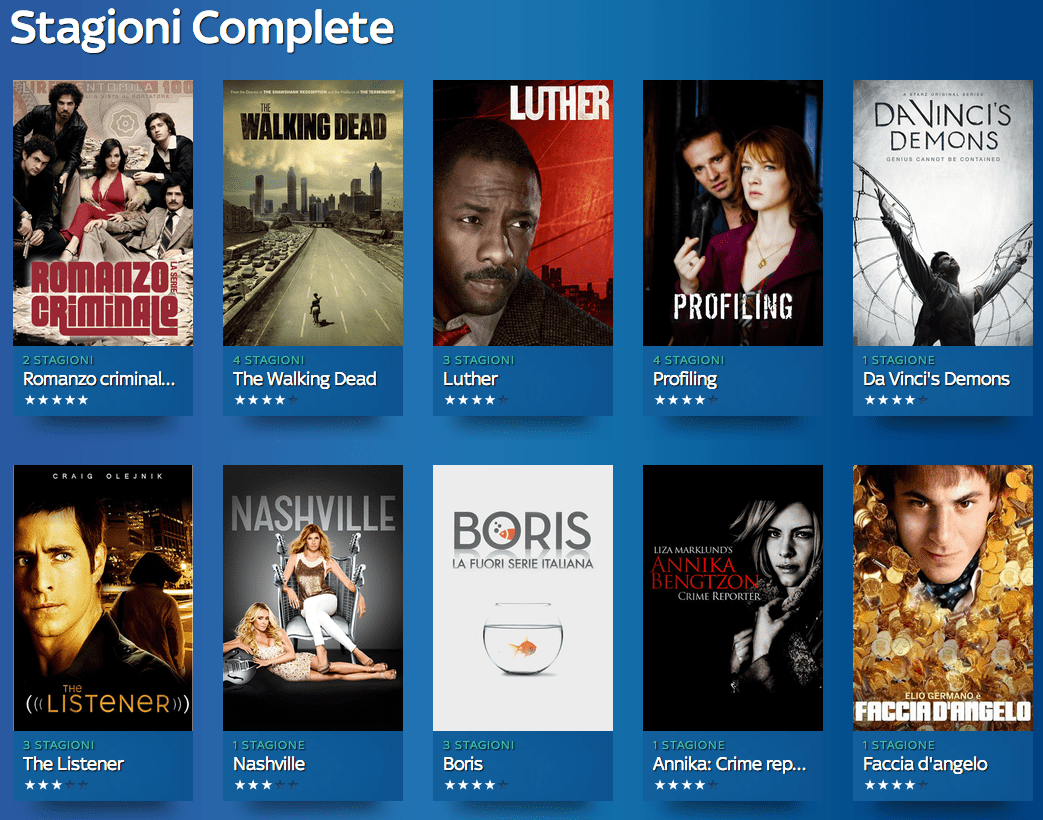Select the Faccia d'angelo poster
The image size is (1043, 820).
943,598
